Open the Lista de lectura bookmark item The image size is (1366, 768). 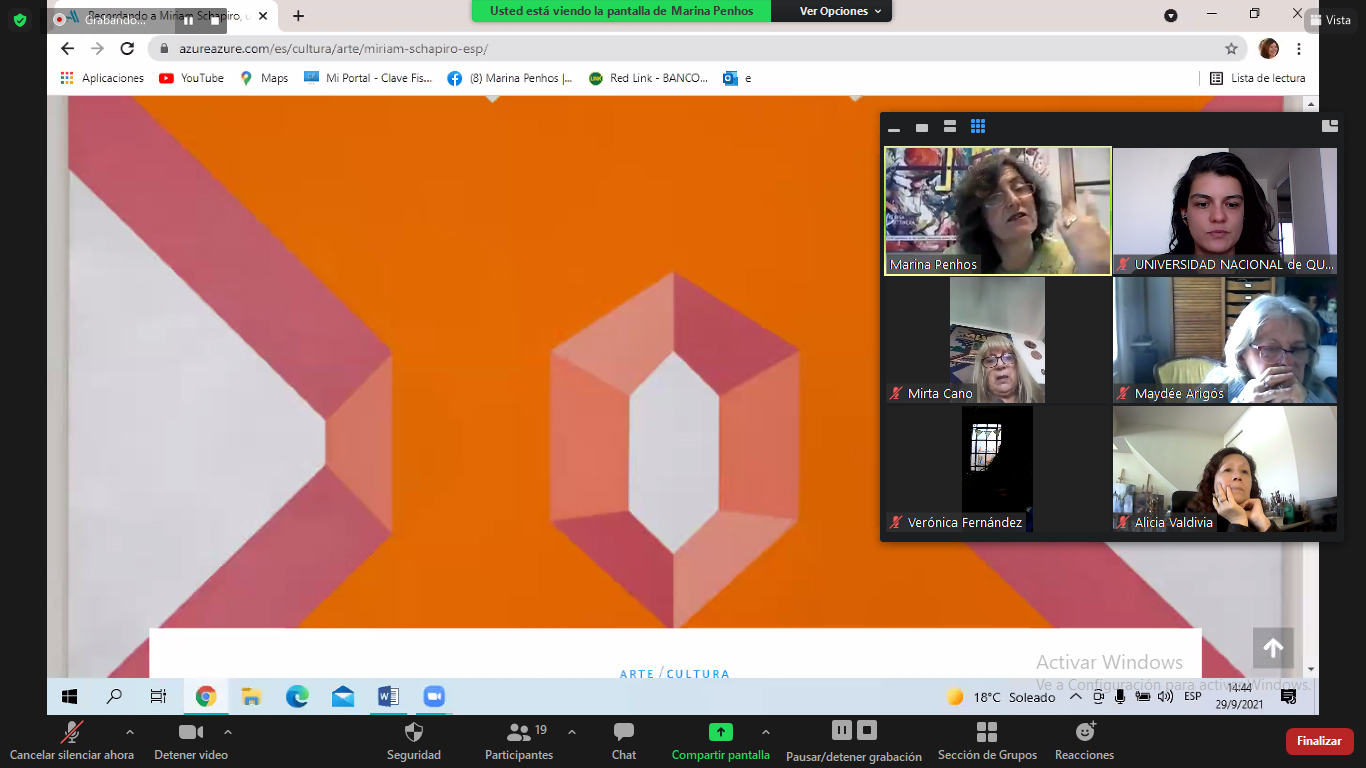pos(1258,78)
